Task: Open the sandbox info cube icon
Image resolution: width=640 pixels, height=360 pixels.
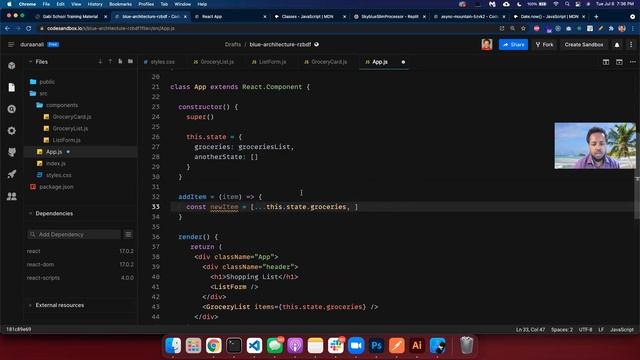Action: (x=11, y=66)
